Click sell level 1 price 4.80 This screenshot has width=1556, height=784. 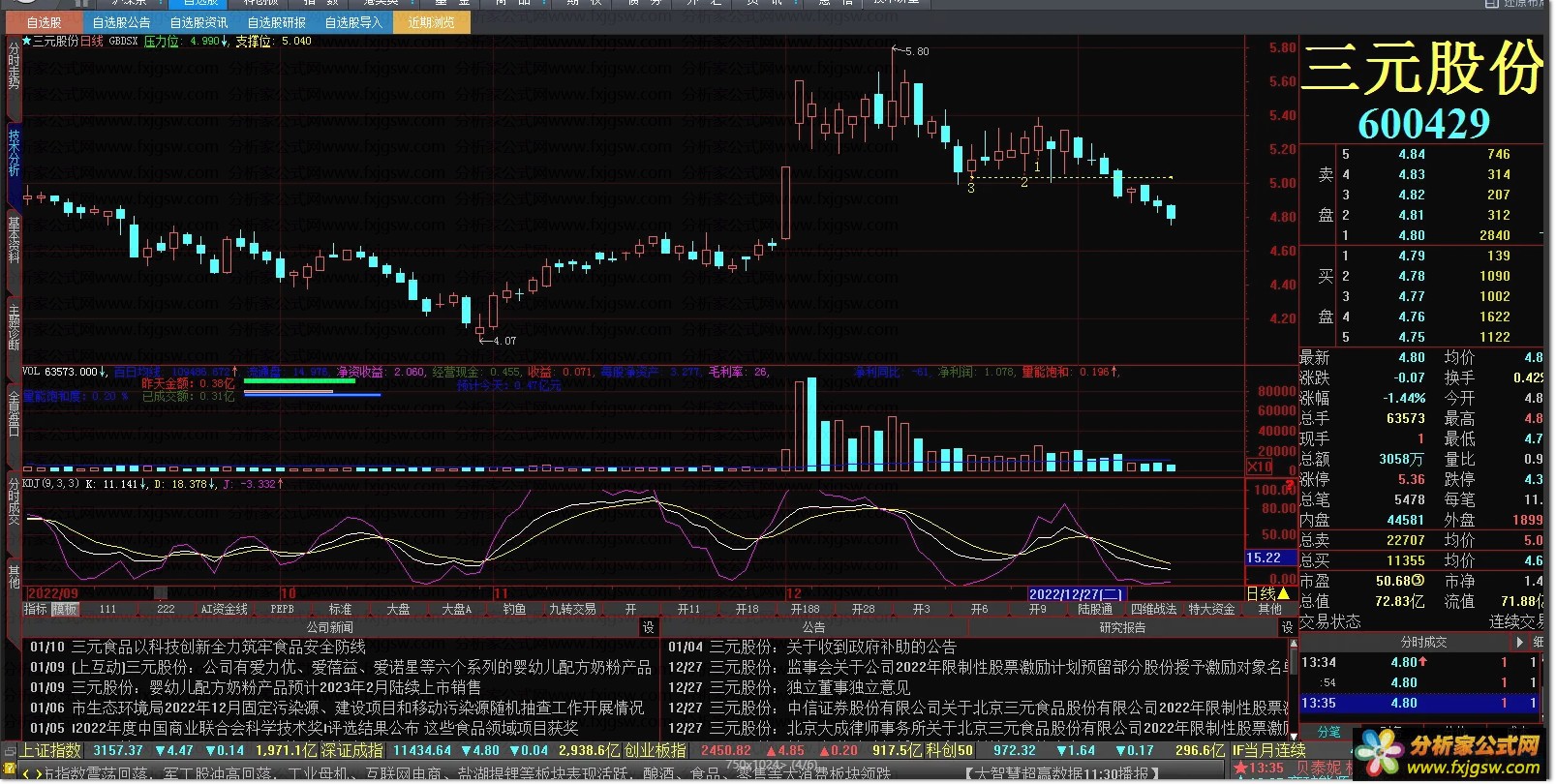[1412, 235]
